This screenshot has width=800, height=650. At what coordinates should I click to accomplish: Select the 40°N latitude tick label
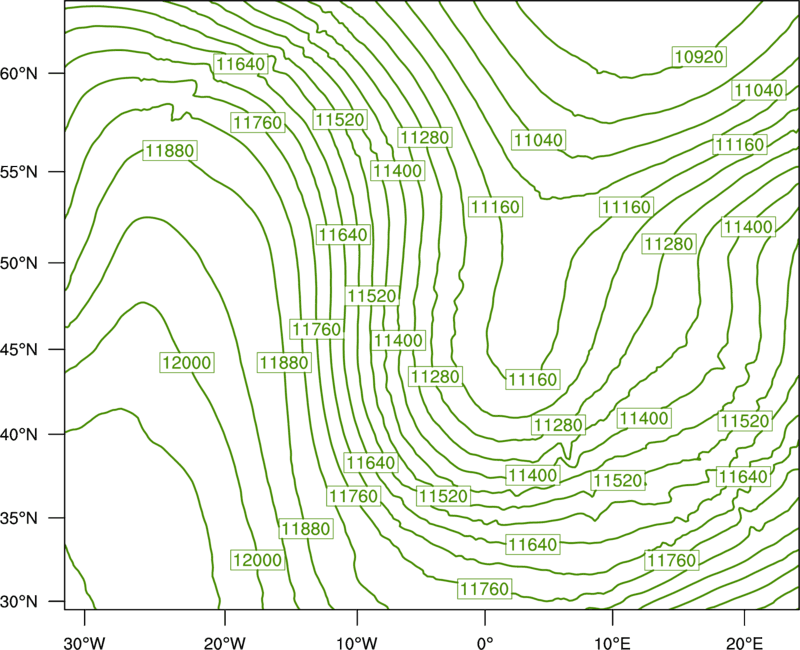[19, 435]
